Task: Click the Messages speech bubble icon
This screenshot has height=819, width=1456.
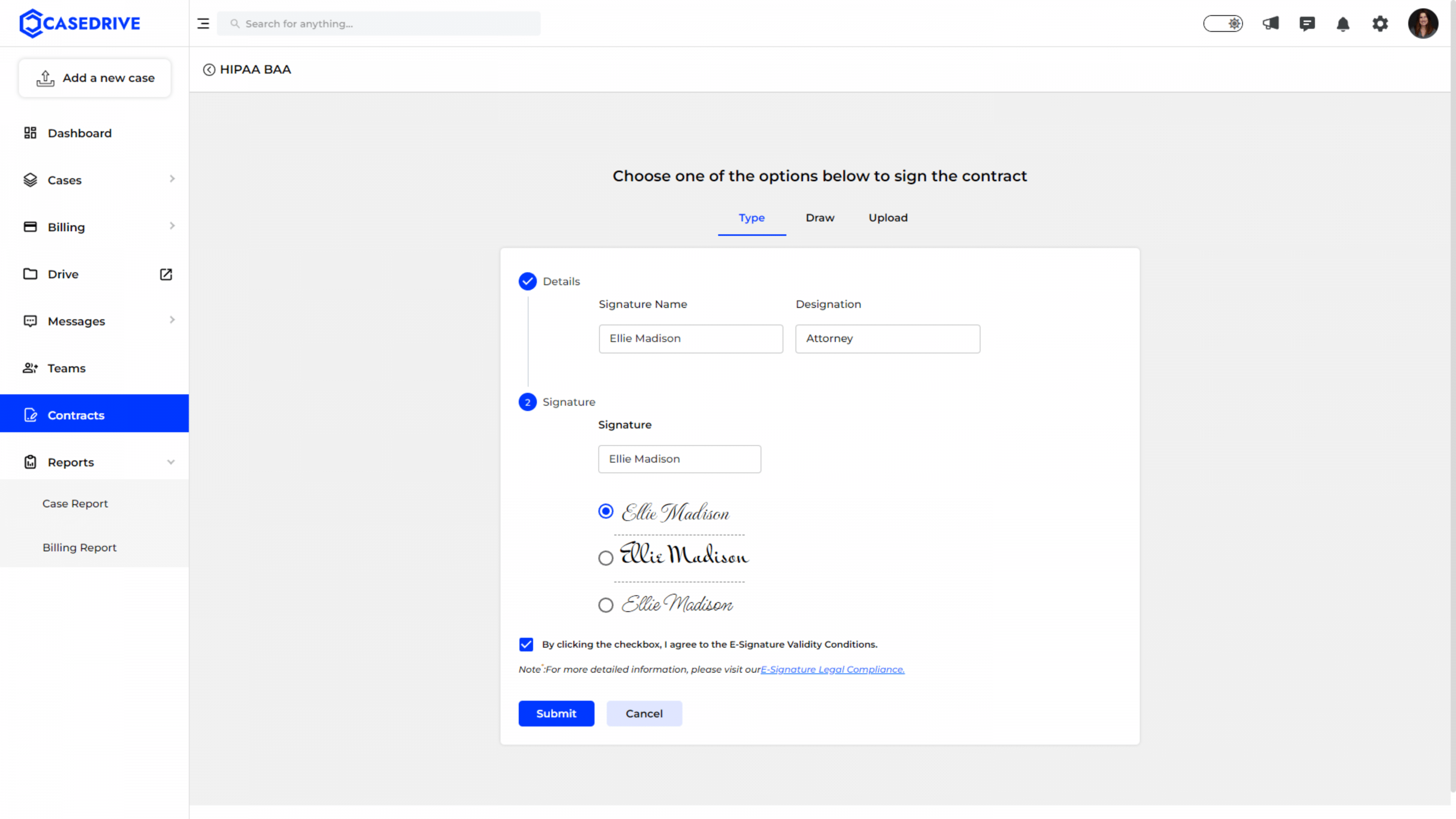Action: [30, 321]
